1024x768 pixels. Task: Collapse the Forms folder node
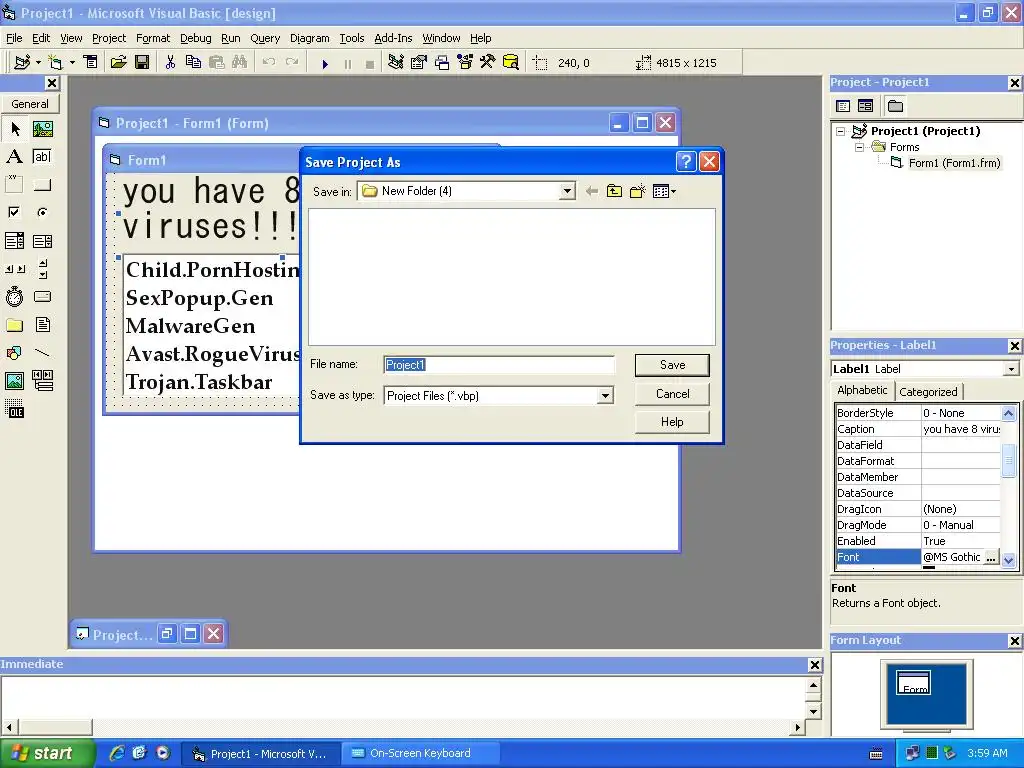[x=859, y=148]
